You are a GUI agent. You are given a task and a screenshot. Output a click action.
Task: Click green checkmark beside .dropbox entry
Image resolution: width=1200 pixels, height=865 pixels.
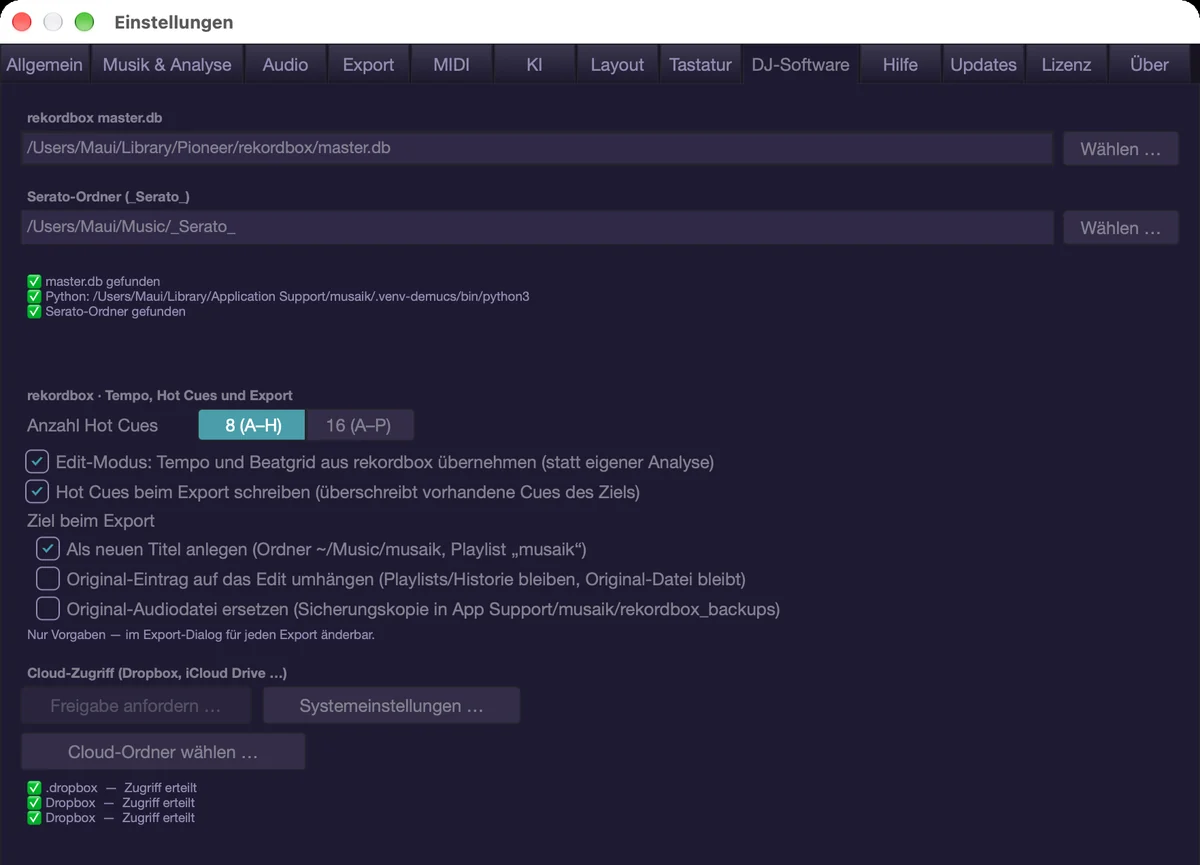point(34,788)
